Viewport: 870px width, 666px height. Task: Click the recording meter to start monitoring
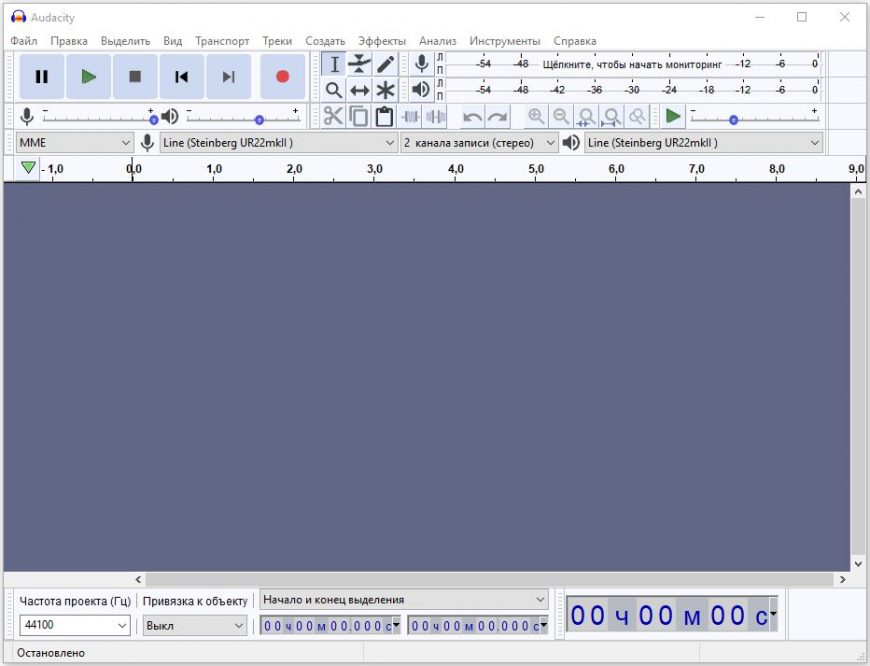632,64
